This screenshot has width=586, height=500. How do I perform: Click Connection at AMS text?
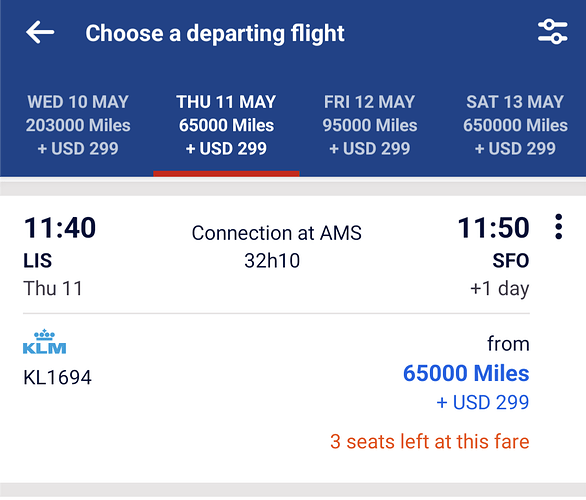[x=277, y=233]
